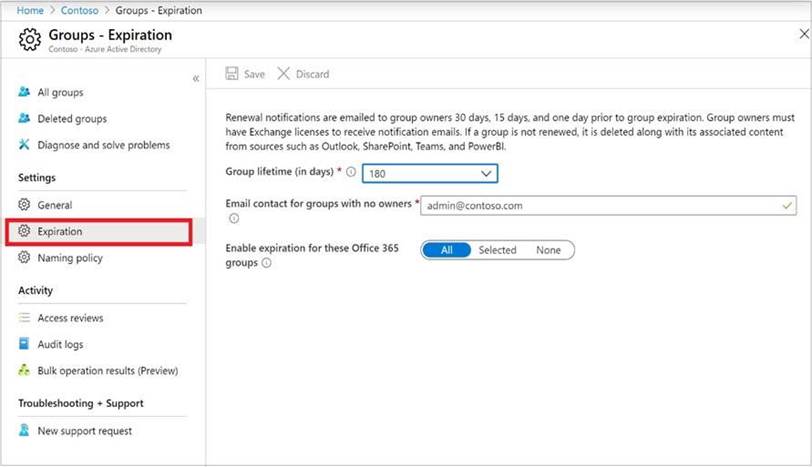Click the Audit logs icon
The width and height of the screenshot is (812, 467).
tap(25, 344)
